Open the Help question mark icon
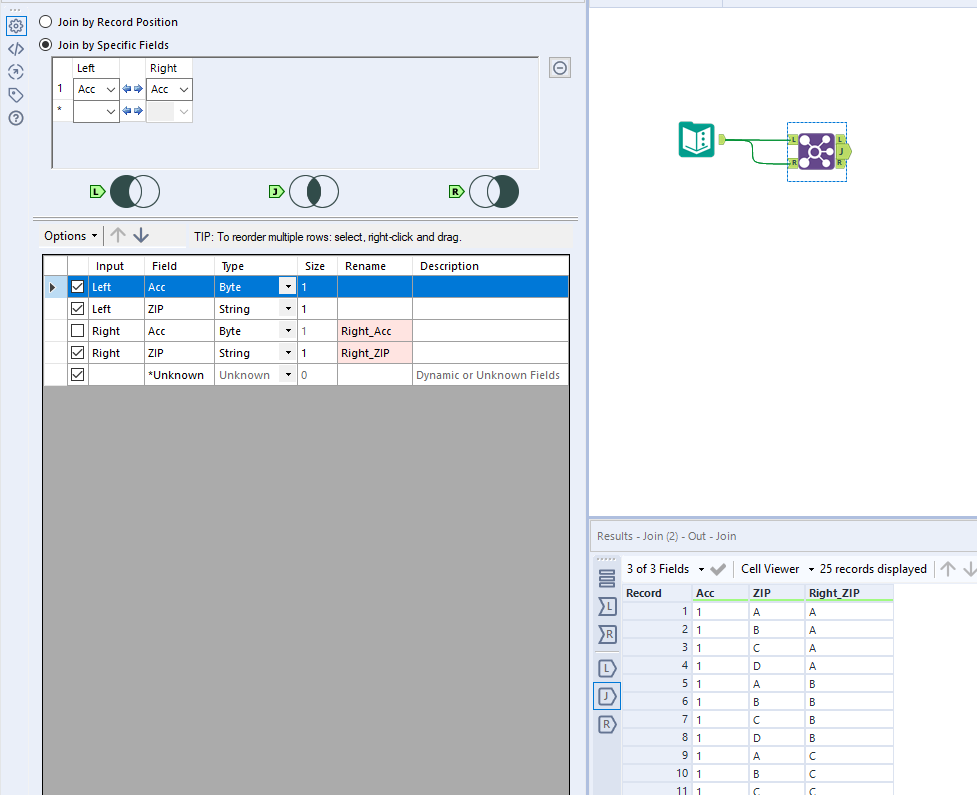Viewport: 977px width, 795px height. point(15,118)
